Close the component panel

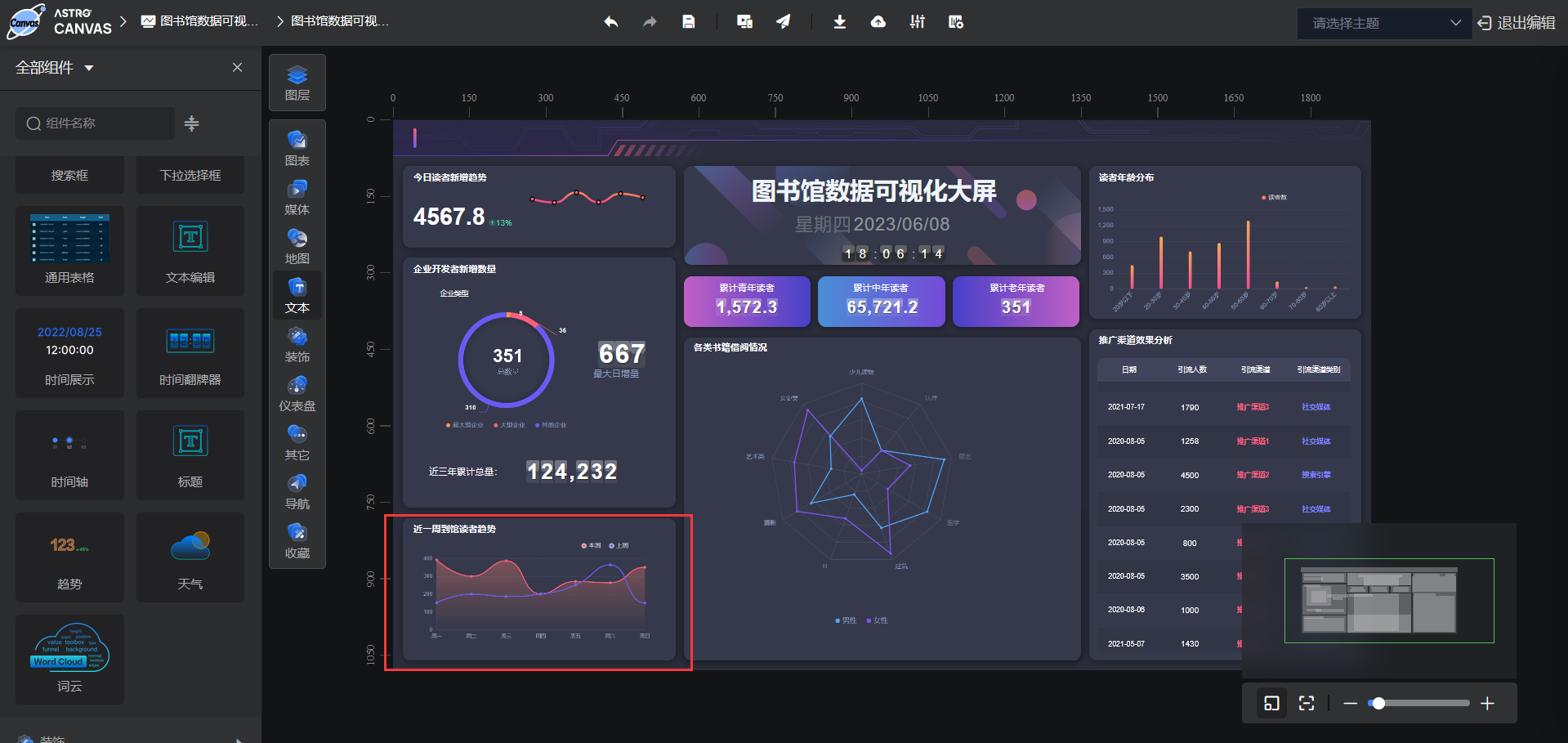point(237,68)
